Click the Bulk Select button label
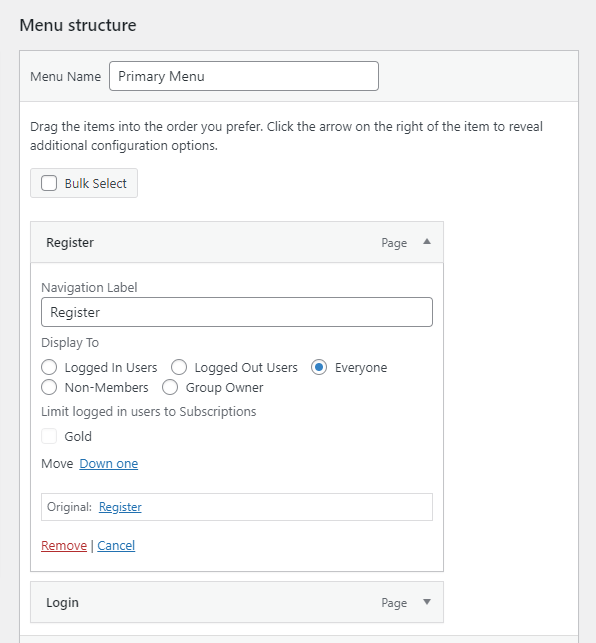 tap(96, 183)
